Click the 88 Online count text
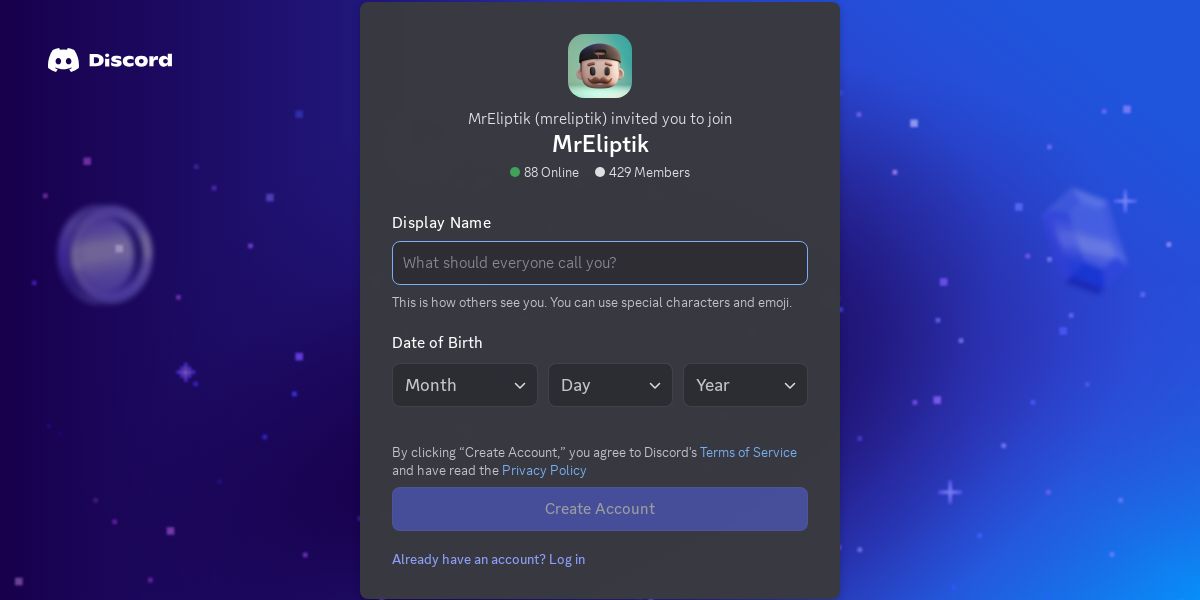 pos(551,172)
